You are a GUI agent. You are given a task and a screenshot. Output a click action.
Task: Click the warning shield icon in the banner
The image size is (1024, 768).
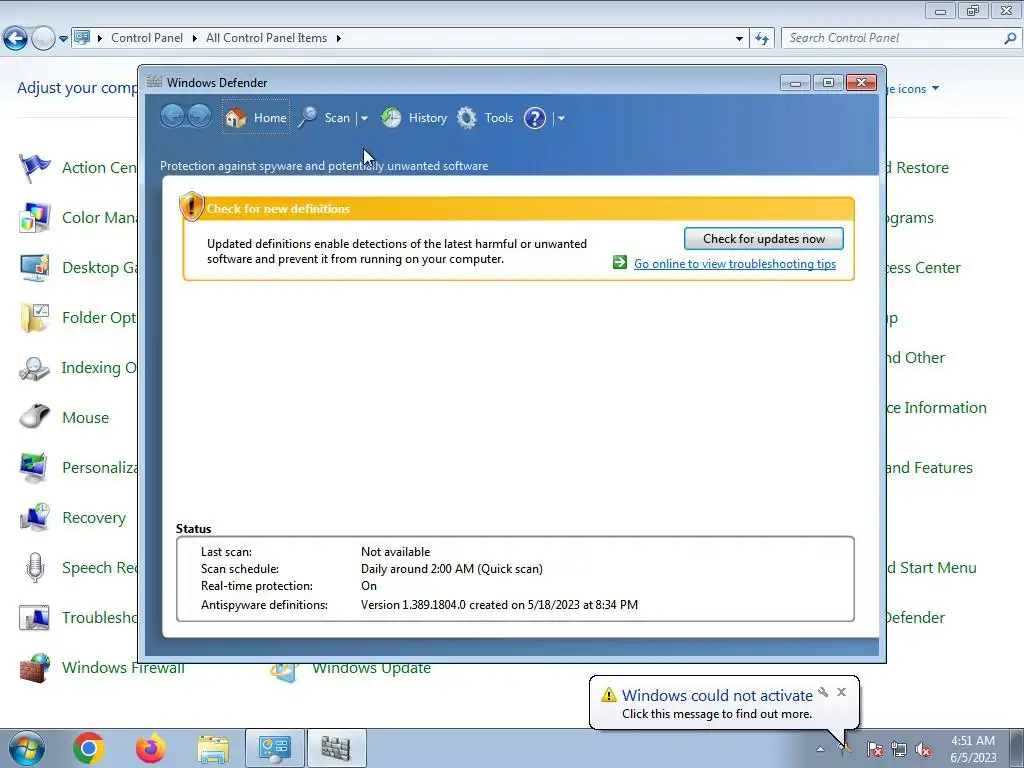click(191, 206)
